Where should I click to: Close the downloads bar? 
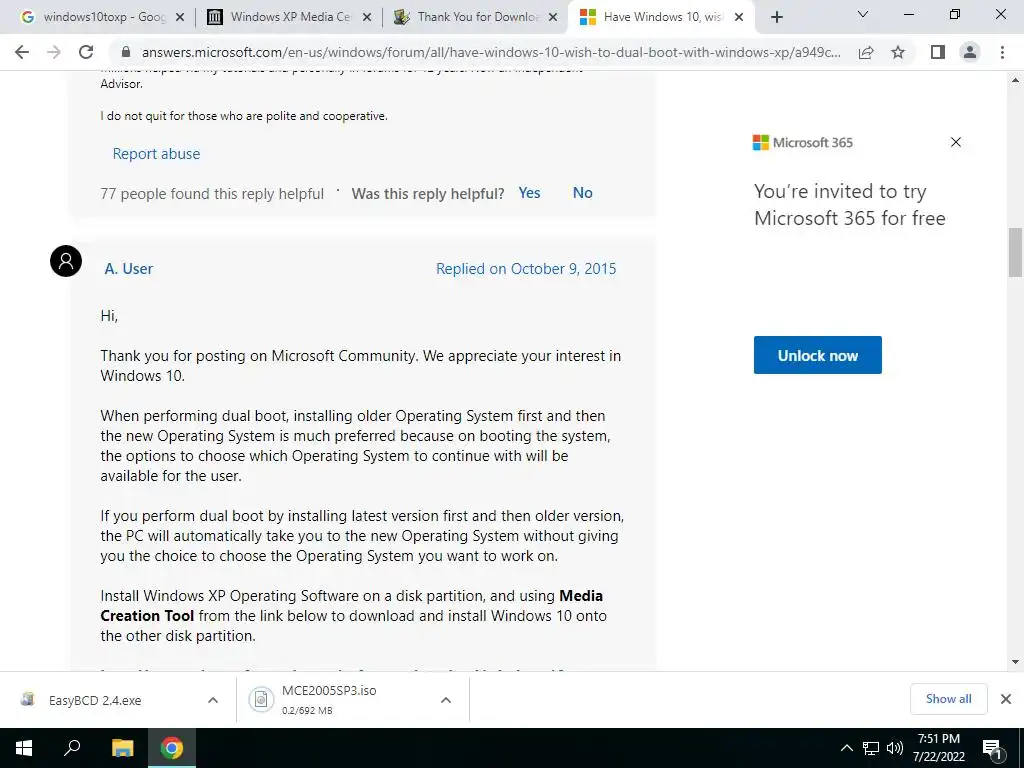click(1006, 699)
